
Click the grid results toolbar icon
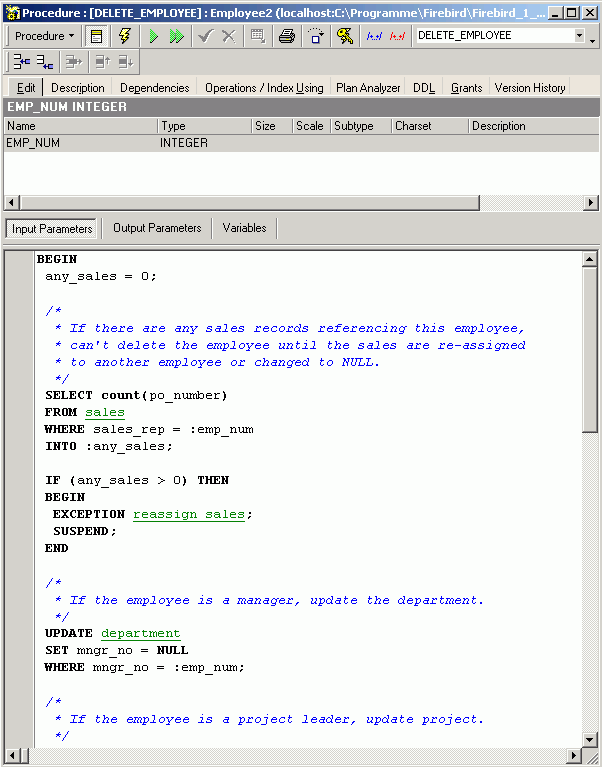coord(257,36)
